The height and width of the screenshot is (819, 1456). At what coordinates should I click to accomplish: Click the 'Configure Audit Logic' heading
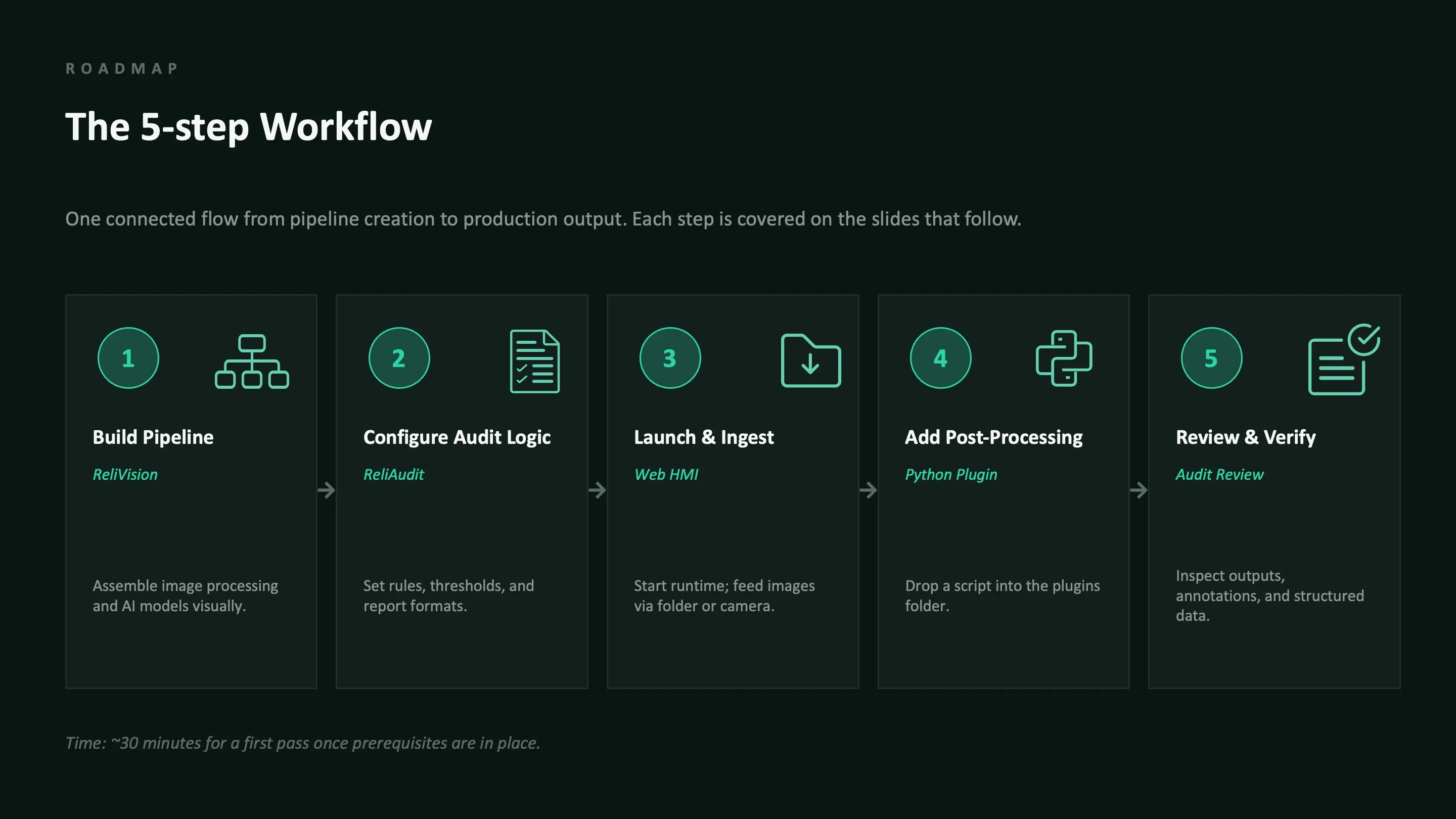point(457,437)
